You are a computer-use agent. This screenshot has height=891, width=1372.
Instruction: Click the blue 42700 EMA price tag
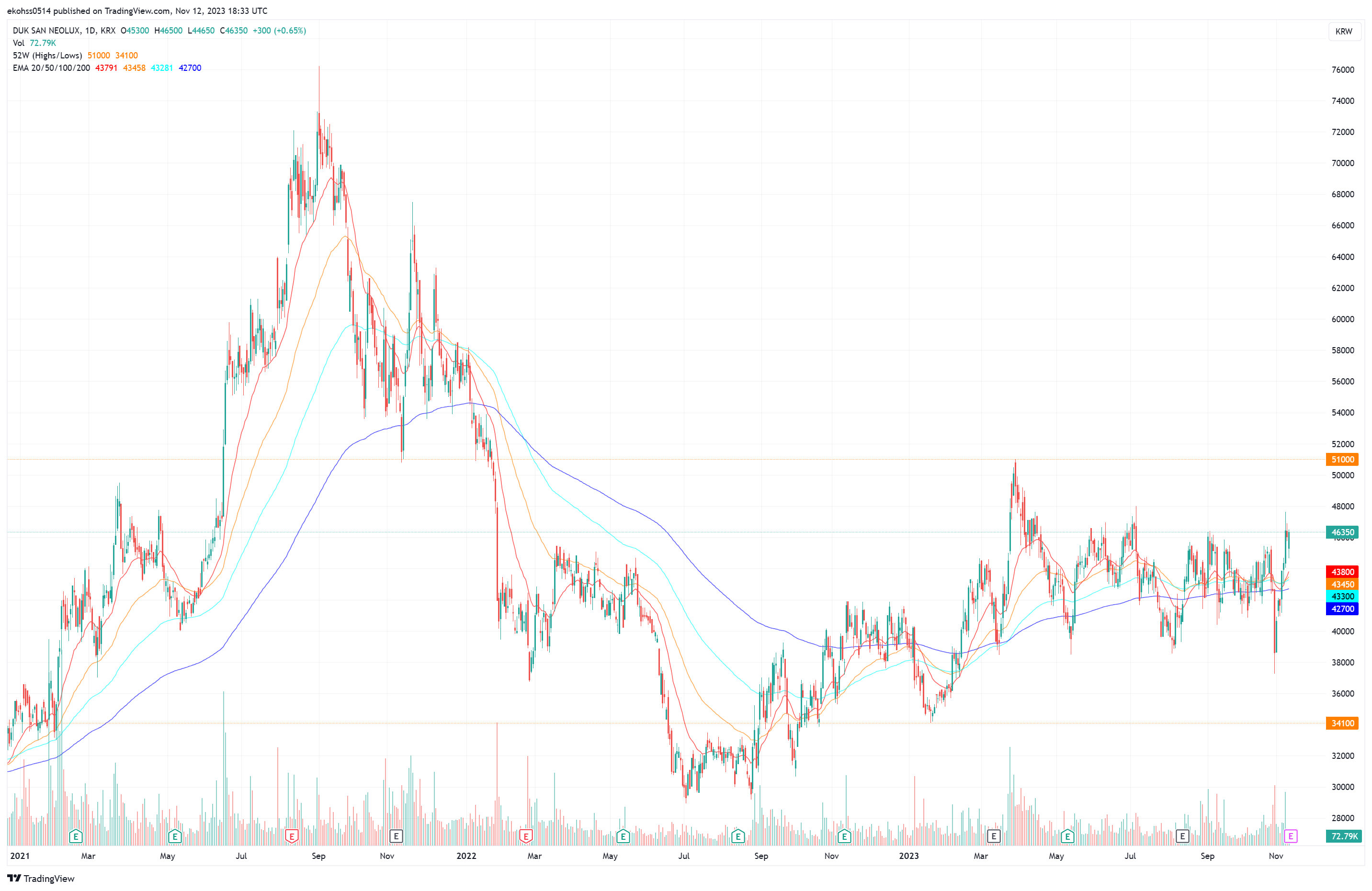pyautogui.click(x=1342, y=609)
